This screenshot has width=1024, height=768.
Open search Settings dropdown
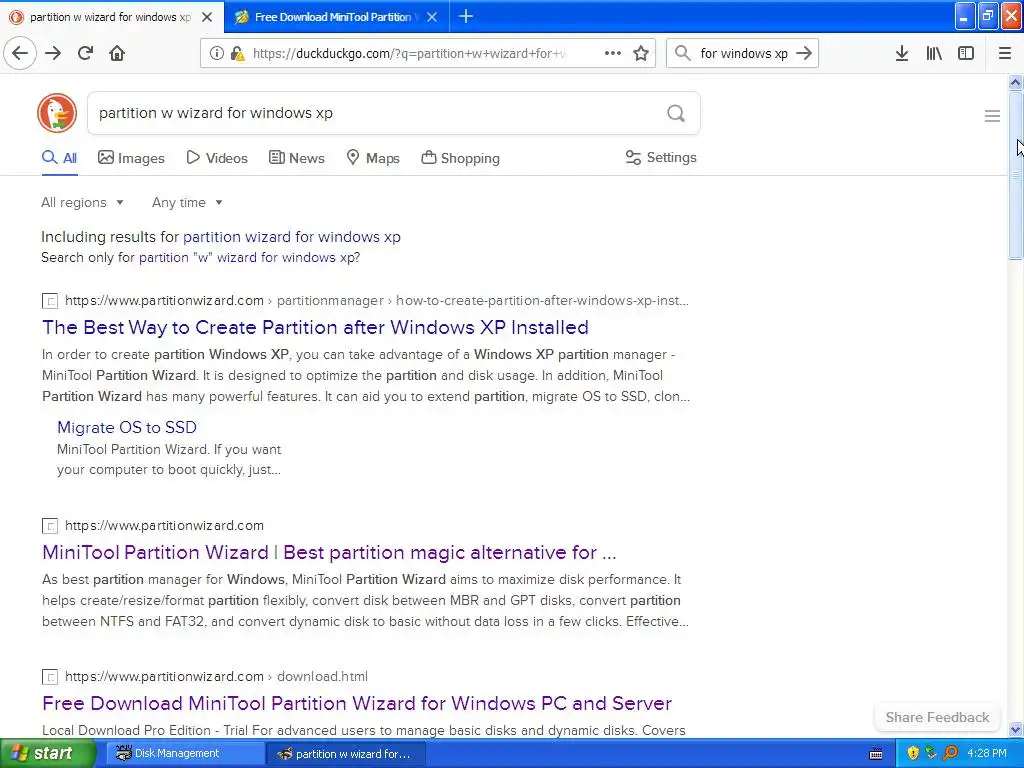(661, 157)
